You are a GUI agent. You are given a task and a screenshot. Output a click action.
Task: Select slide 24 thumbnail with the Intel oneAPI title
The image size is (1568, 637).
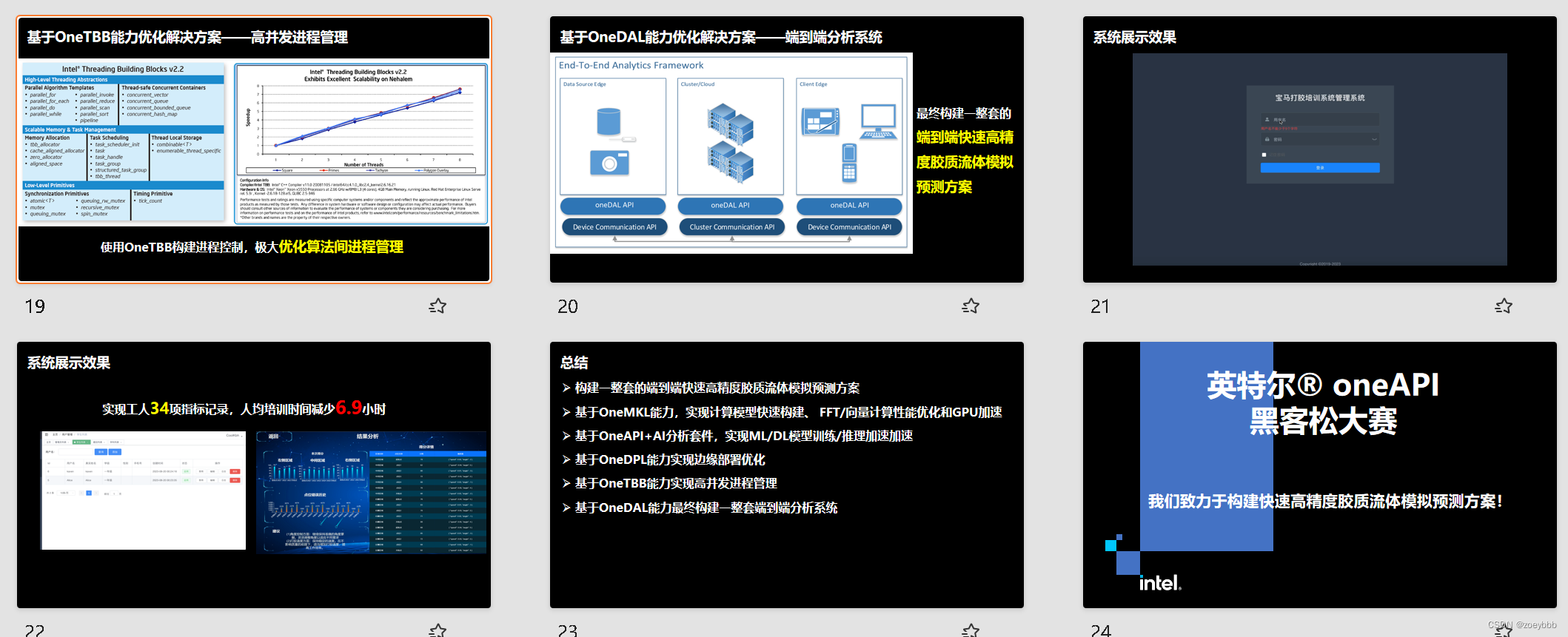tap(1320, 475)
